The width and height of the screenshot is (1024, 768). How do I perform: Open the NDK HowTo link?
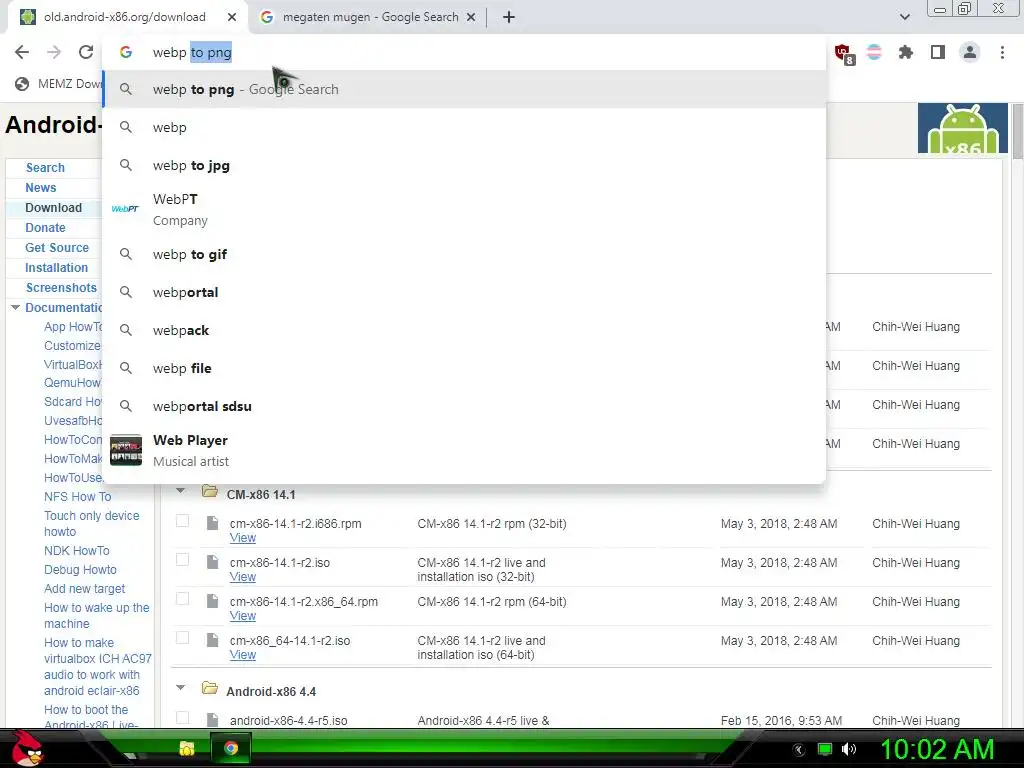(76, 551)
